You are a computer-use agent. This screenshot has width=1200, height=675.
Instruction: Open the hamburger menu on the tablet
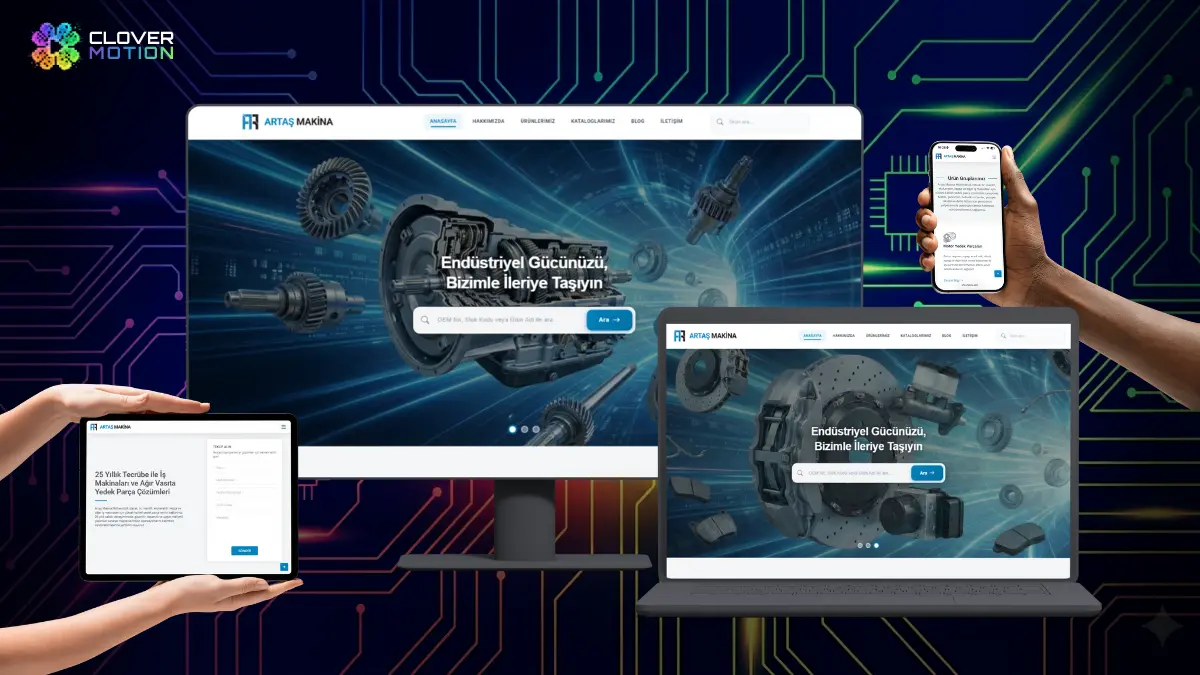point(283,427)
